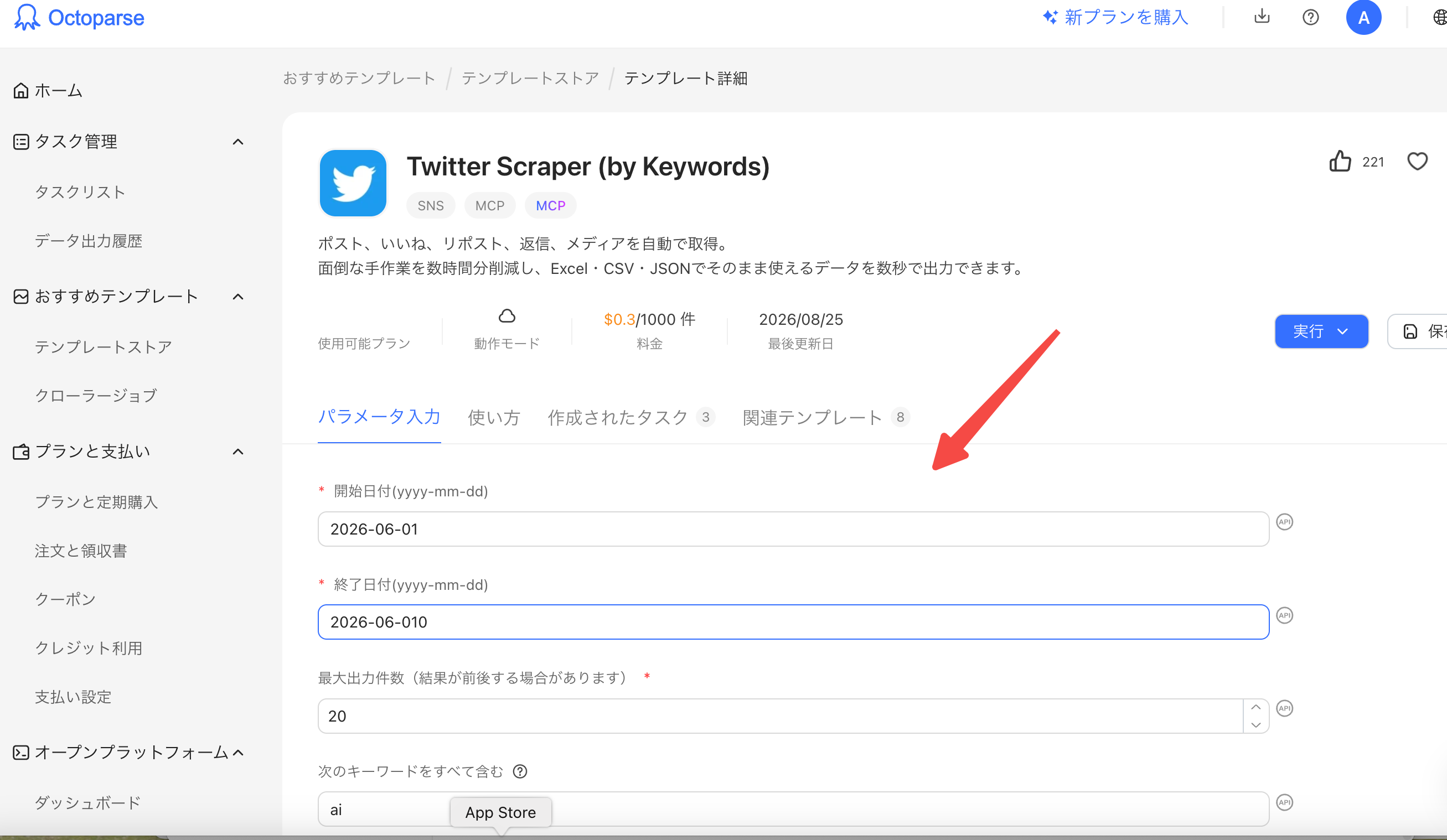Open クーポン in sidebar
This screenshot has width=1447, height=840.
(65, 599)
